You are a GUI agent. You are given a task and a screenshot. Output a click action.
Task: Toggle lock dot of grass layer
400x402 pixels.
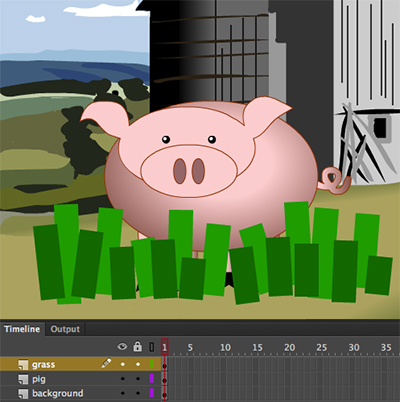(138, 364)
